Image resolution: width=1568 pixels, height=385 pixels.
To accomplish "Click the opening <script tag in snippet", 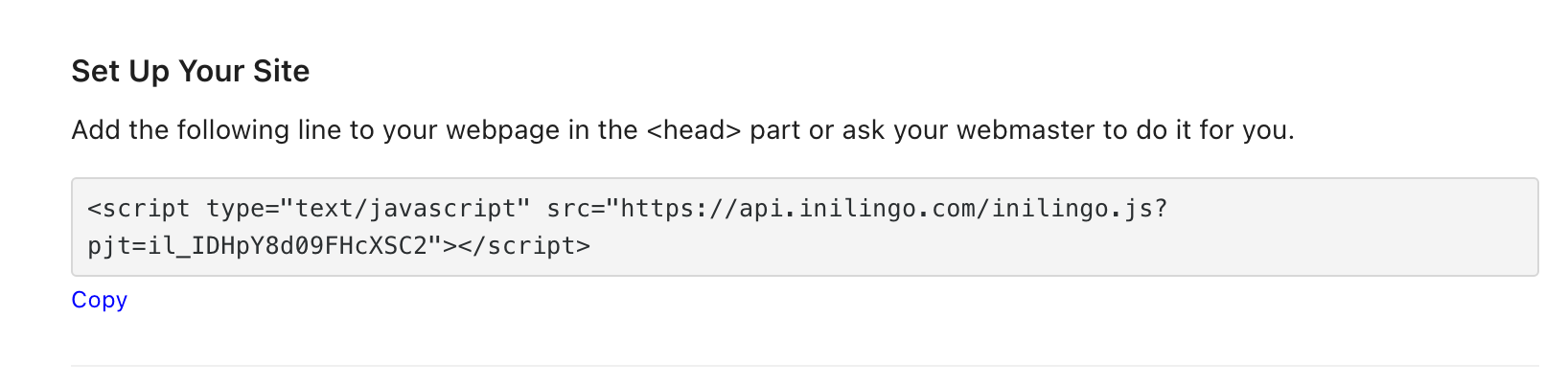I will tap(139, 208).
